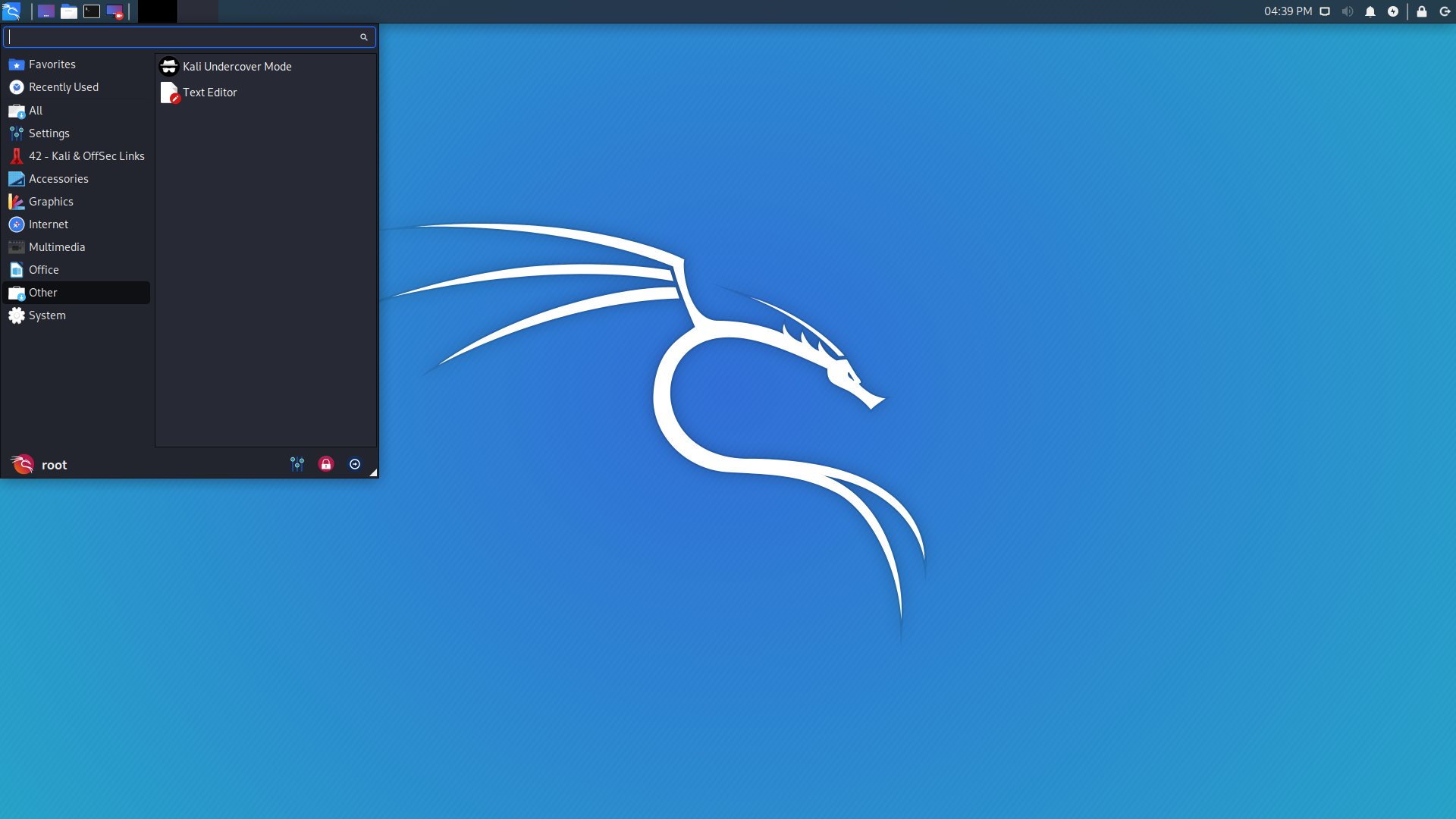Open the display tray icon near the clock
Image resolution: width=1456 pixels, height=819 pixels.
[x=1325, y=11]
